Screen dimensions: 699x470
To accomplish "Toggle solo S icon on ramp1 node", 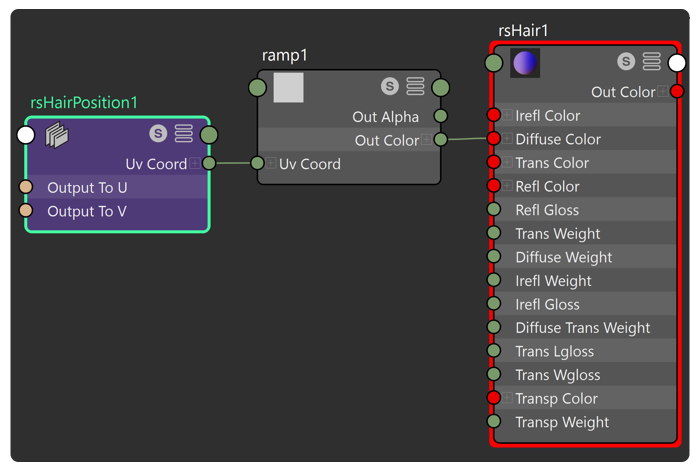I will pos(390,86).
